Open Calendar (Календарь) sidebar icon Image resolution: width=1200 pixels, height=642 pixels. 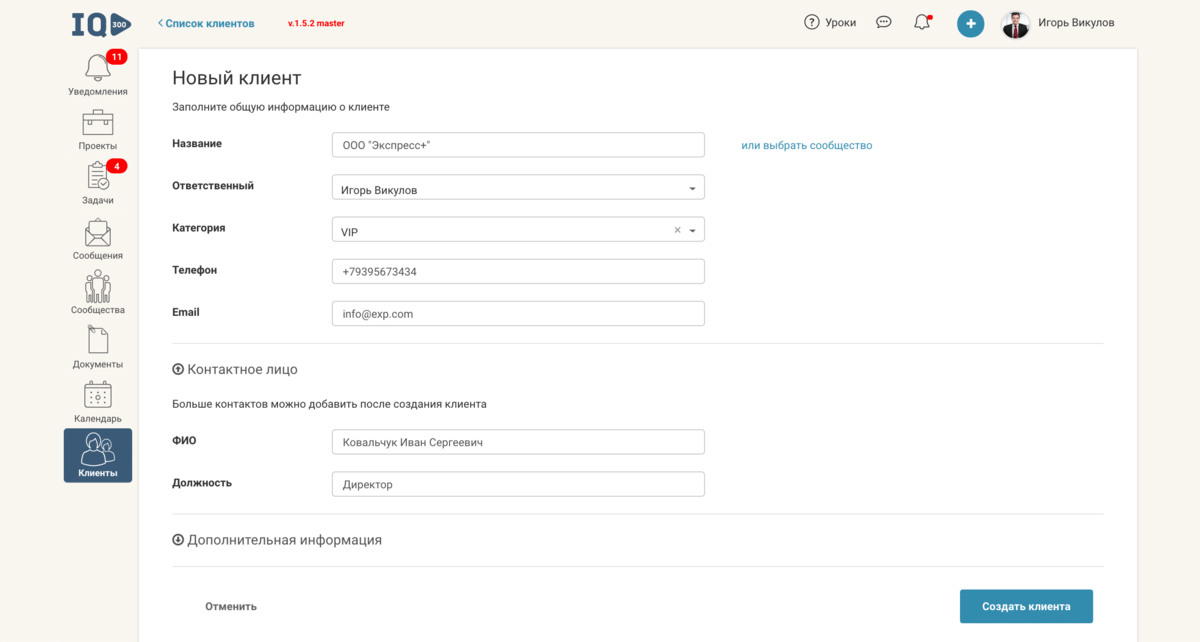(97, 396)
